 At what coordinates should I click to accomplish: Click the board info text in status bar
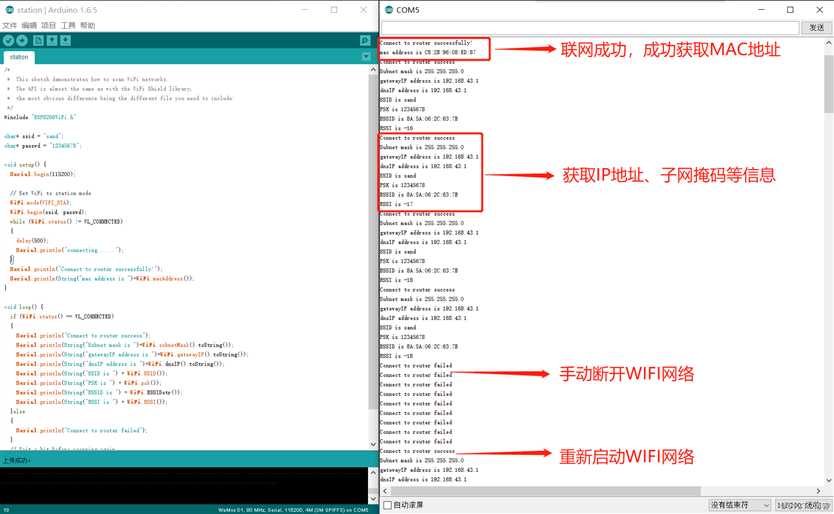click(293, 510)
